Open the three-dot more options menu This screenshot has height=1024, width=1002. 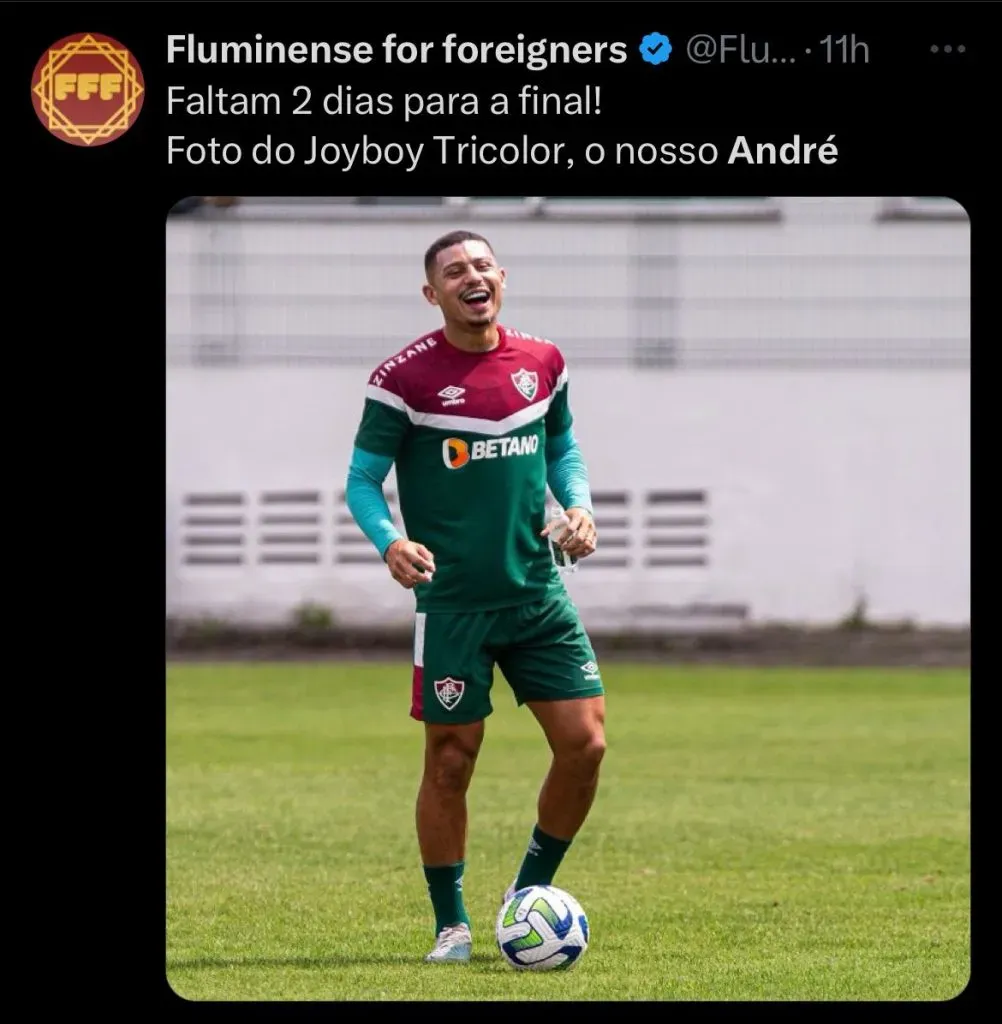click(948, 49)
